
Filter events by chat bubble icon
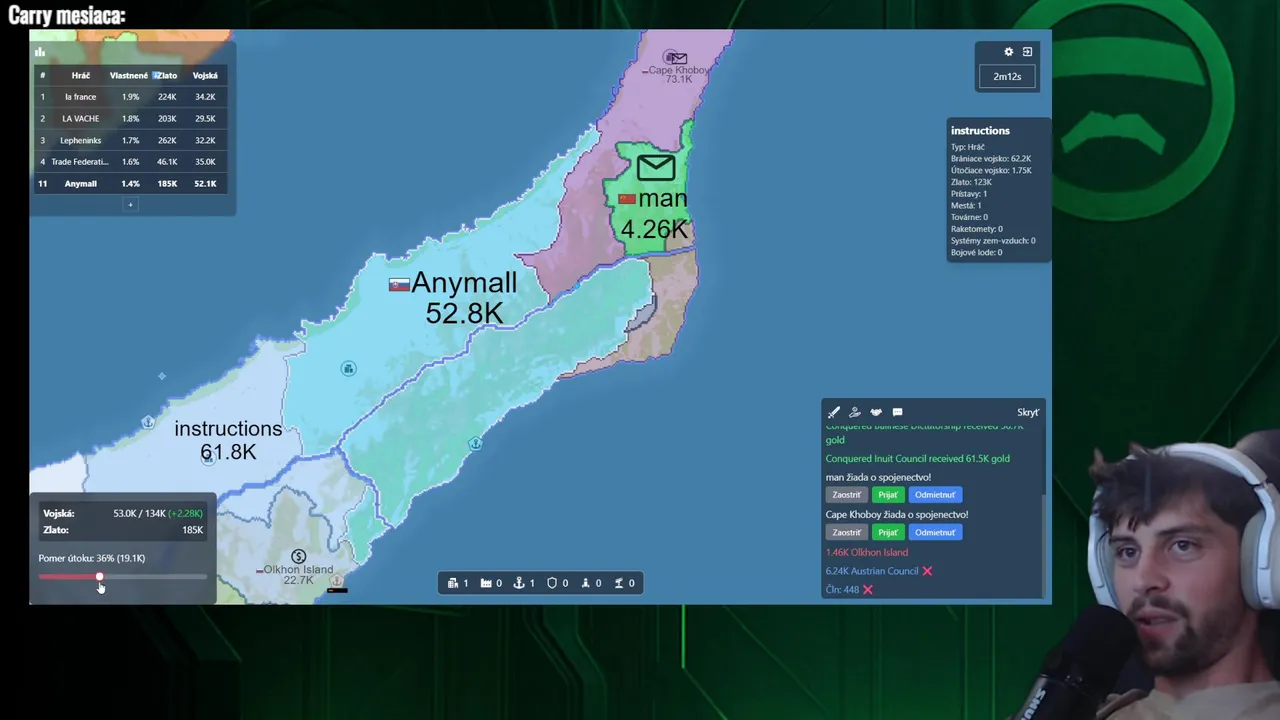897,412
